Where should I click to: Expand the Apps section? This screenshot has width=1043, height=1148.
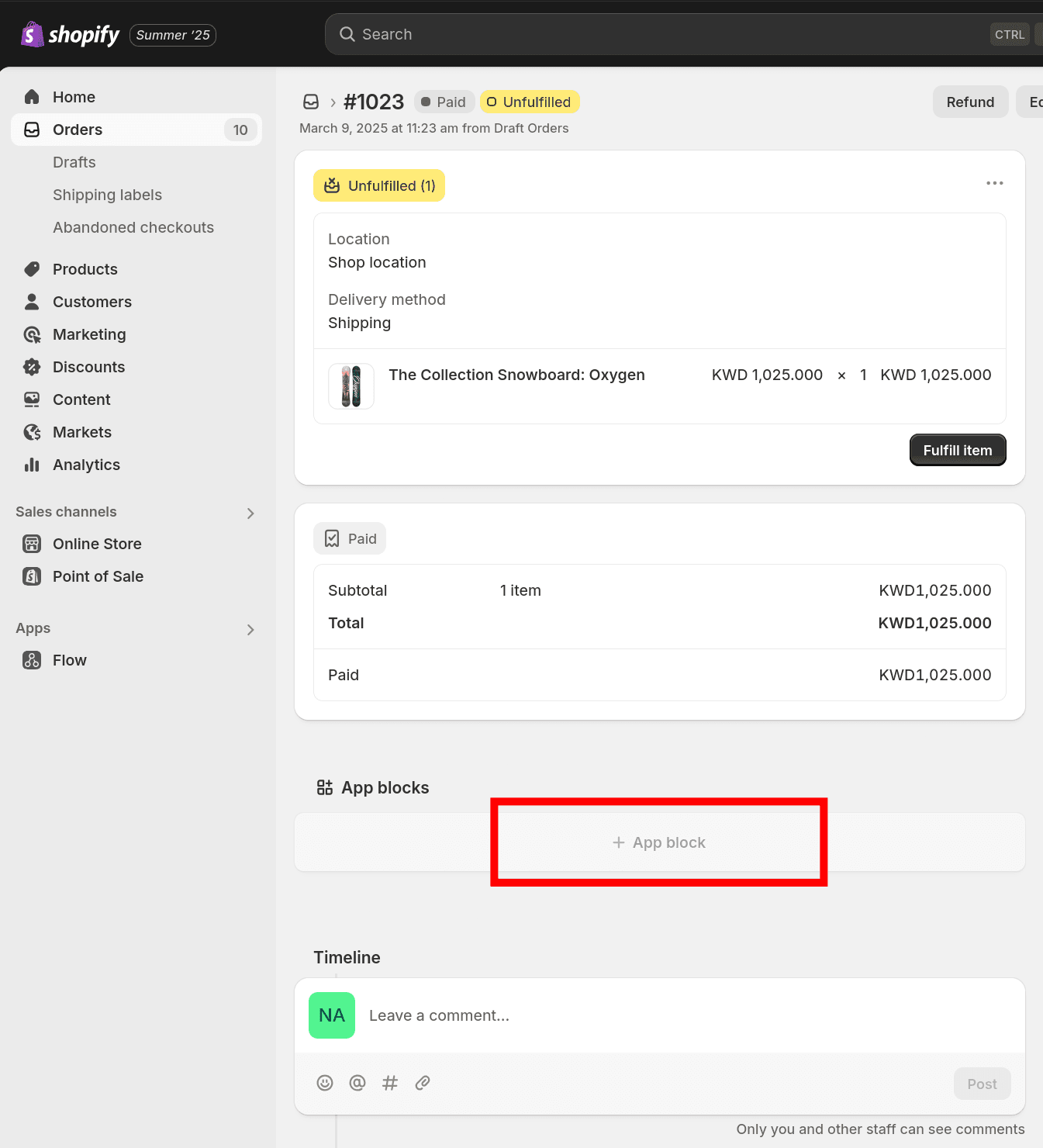pos(250,629)
